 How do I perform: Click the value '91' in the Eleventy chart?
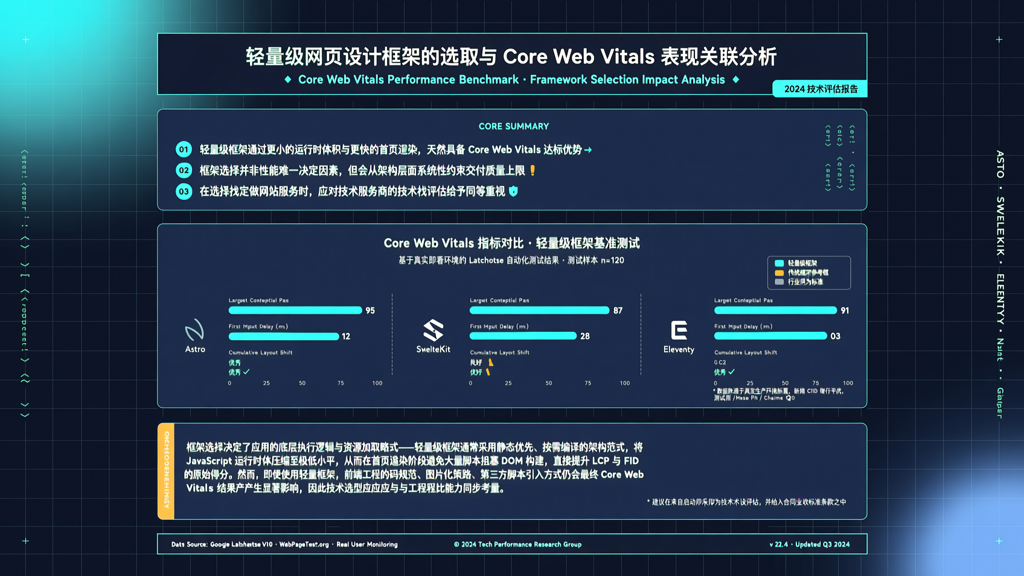pyautogui.click(x=845, y=310)
